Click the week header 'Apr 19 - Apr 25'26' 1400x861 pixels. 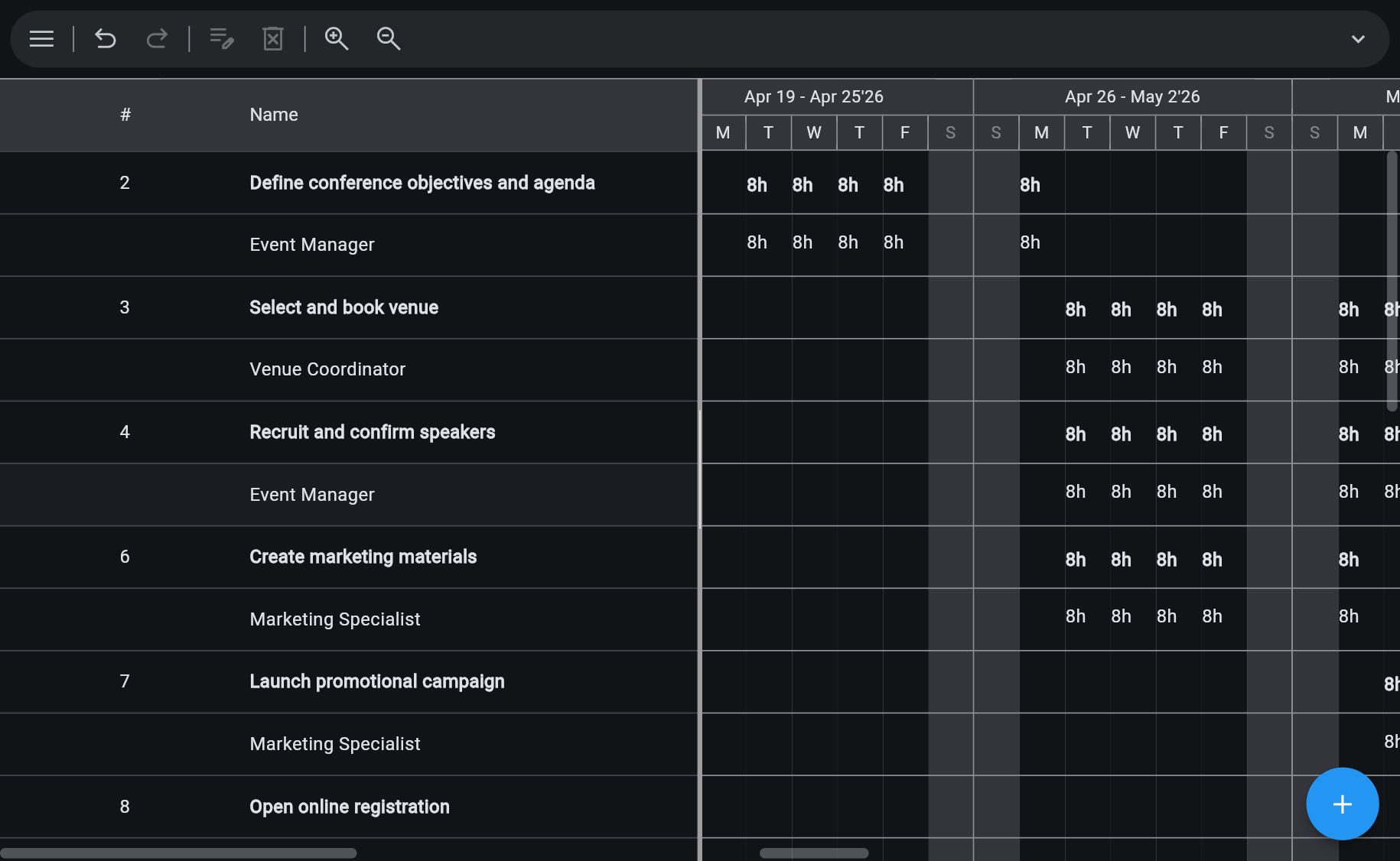[x=814, y=96]
